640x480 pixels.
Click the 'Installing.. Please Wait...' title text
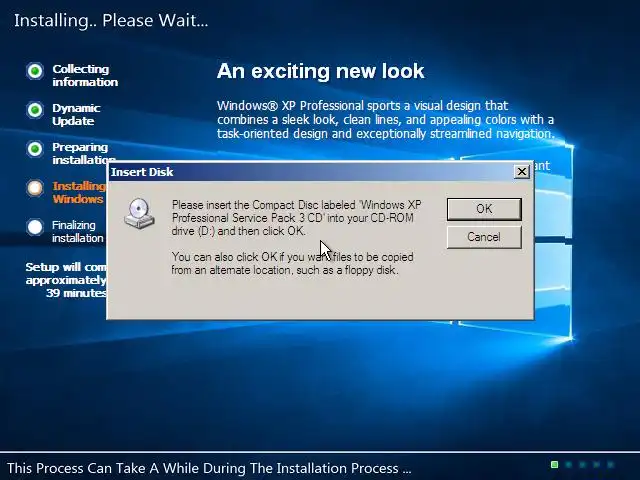111,20
